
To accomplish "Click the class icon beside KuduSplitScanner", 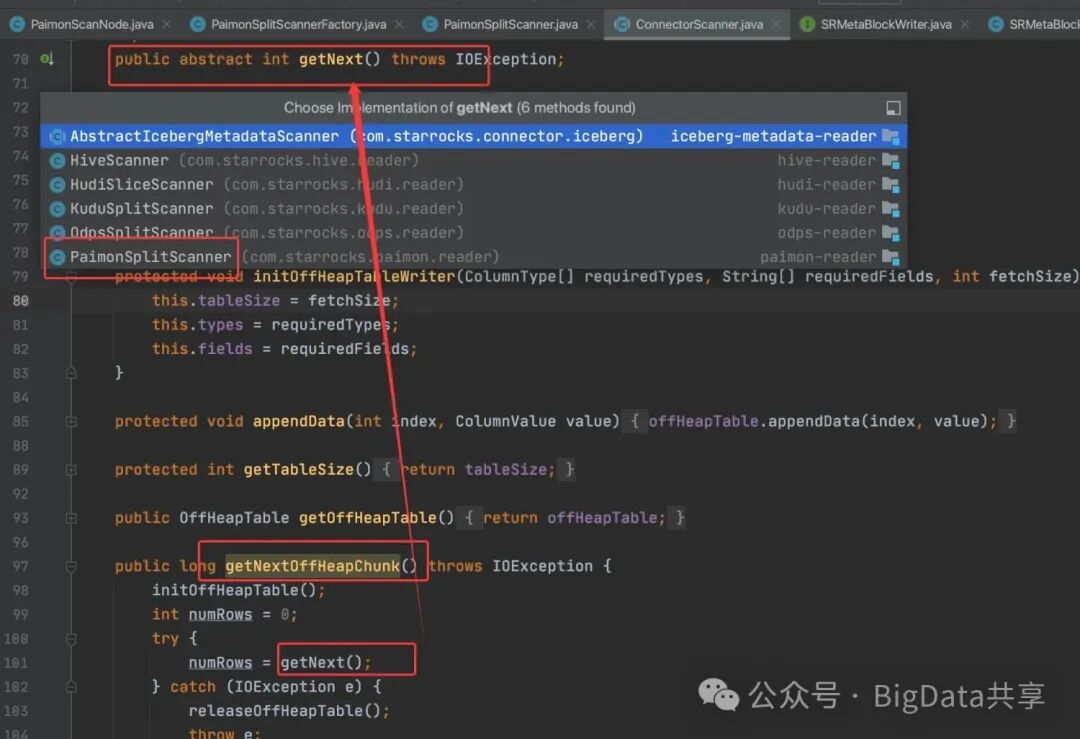I will pyautogui.click(x=58, y=209).
